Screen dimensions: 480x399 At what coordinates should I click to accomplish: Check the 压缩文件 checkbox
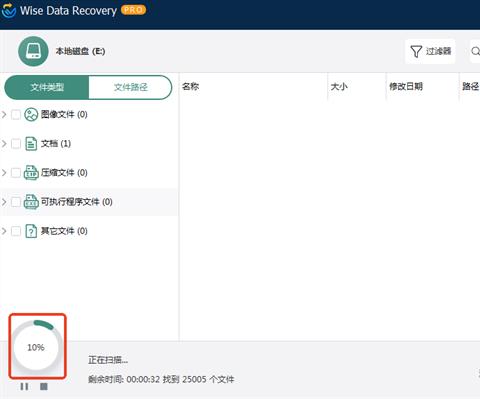[x=16, y=173]
